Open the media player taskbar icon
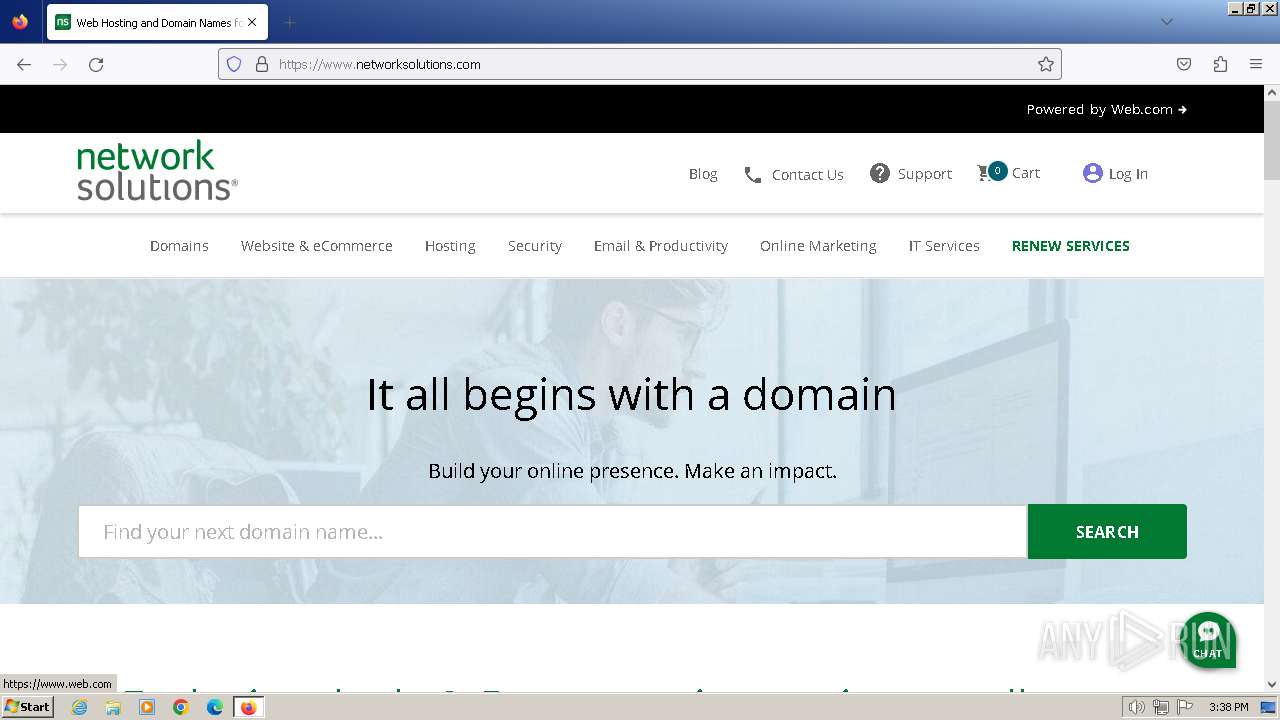Viewport: 1280px width, 720px height. (147, 707)
